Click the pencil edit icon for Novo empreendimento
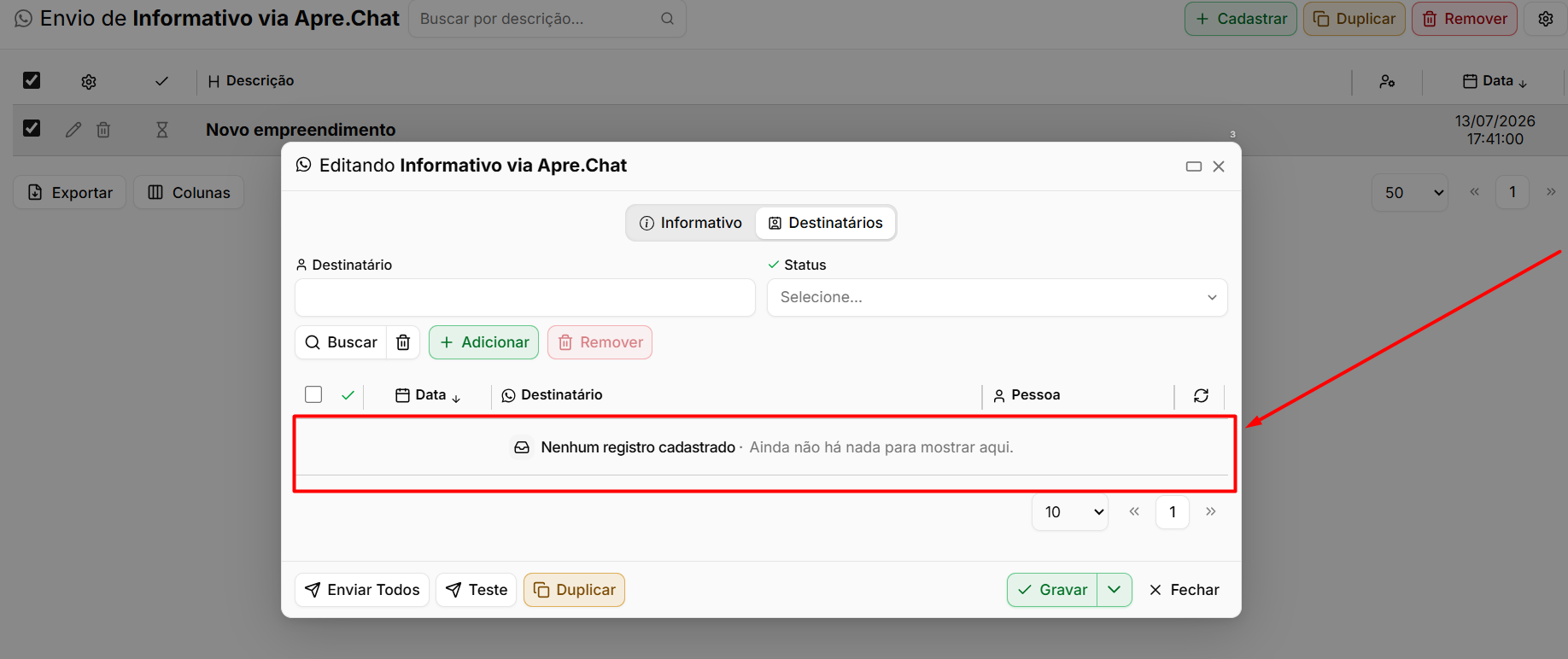The width and height of the screenshot is (1568, 659). pyautogui.click(x=73, y=130)
